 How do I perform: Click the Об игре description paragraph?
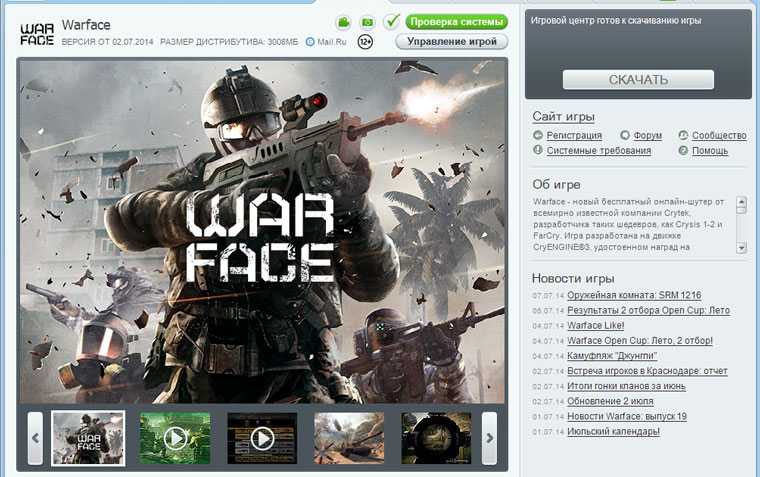pos(629,224)
